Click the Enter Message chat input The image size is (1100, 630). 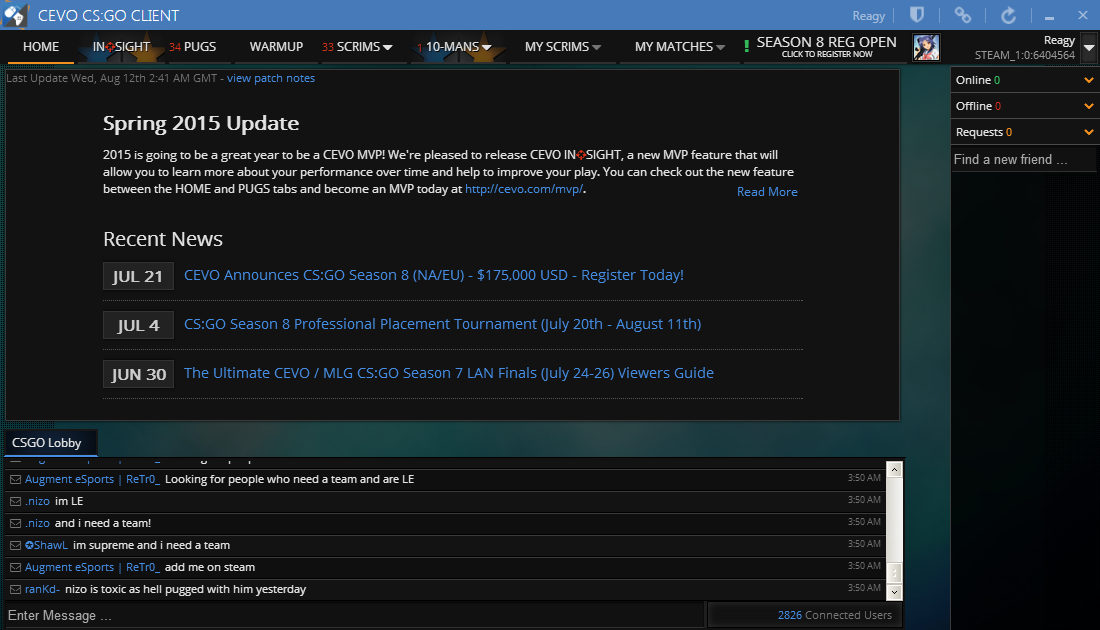pos(354,615)
